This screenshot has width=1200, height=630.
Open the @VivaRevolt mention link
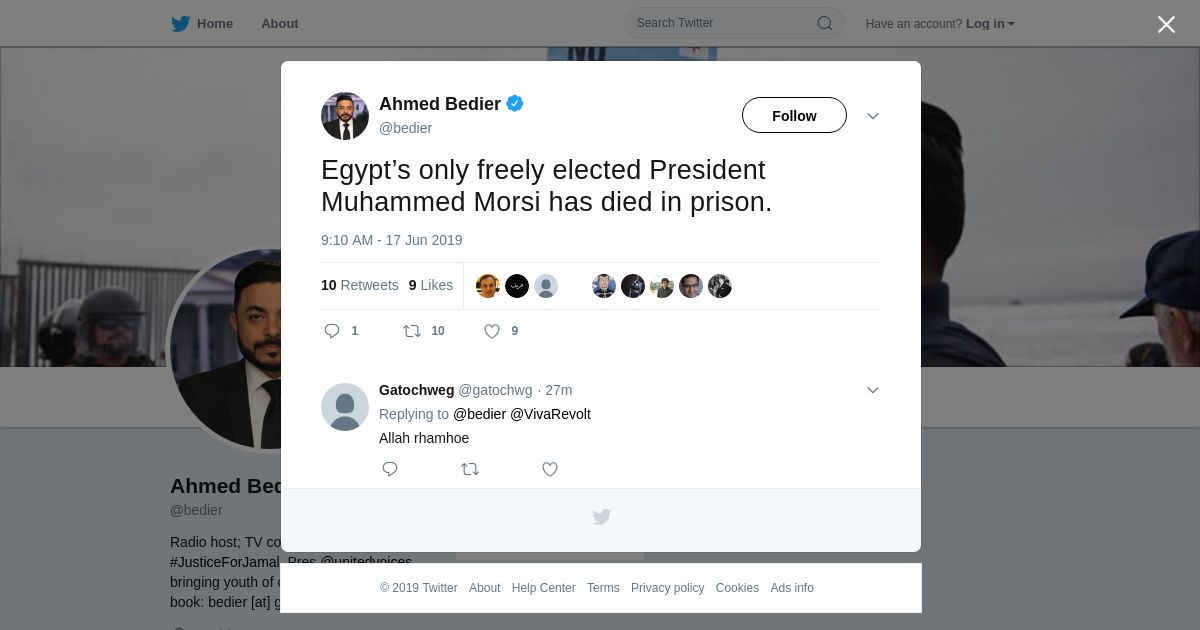point(550,414)
